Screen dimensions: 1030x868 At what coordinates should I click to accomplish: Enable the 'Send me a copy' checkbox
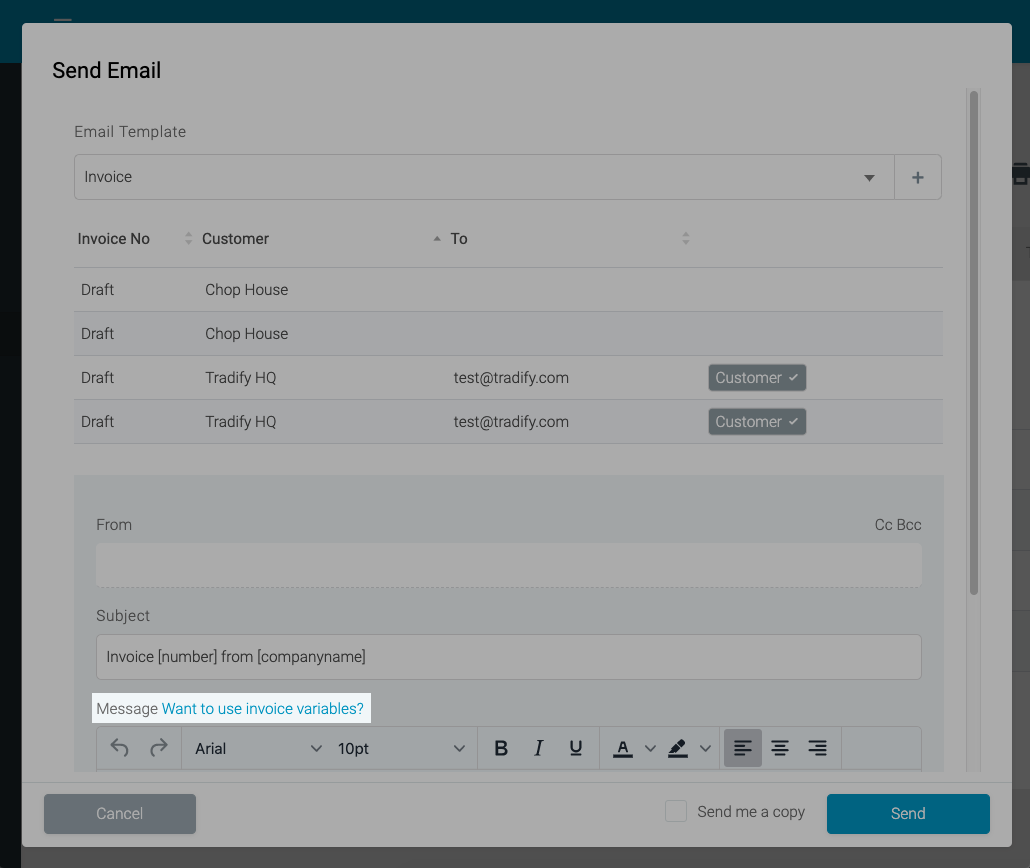[676, 811]
